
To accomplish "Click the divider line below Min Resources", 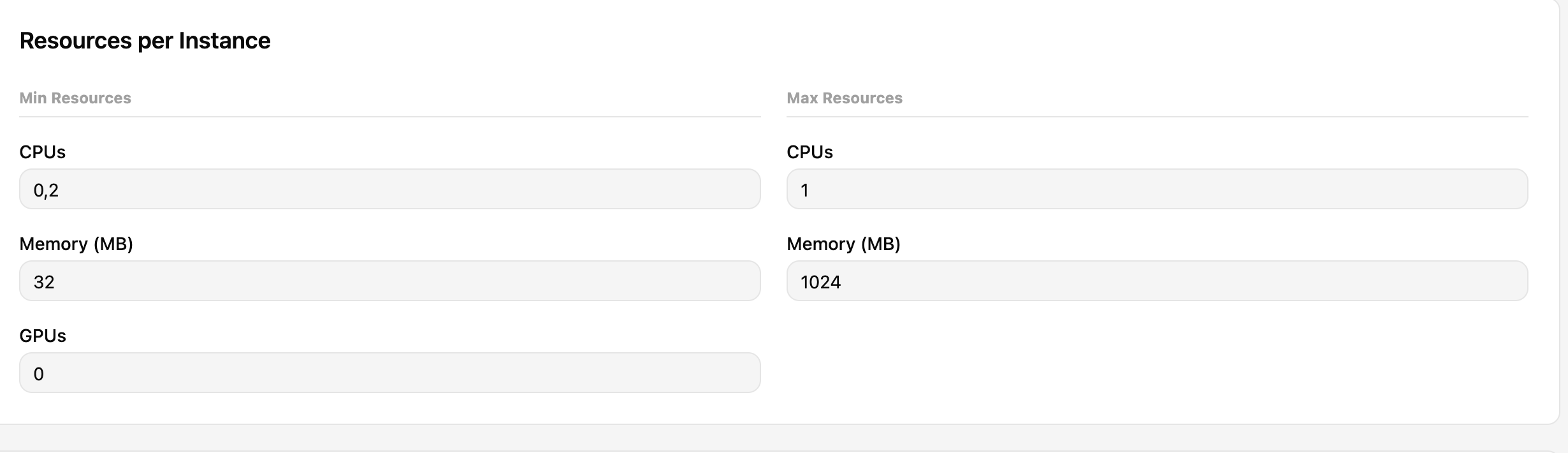I will pyautogui.click(x=389, y=117).
